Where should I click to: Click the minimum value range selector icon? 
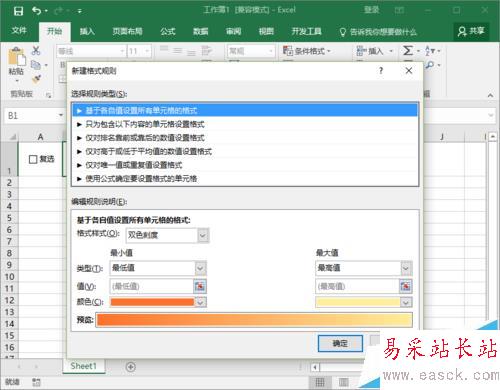tap(200, 286)
